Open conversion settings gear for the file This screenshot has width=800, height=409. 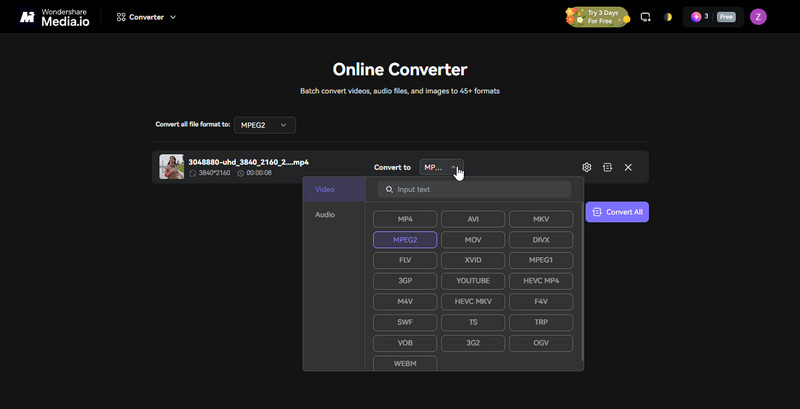[587, 167]
